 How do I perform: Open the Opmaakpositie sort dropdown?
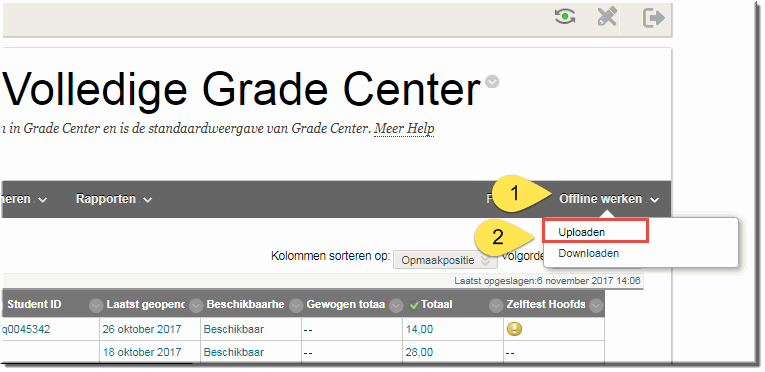click(445, 260)
